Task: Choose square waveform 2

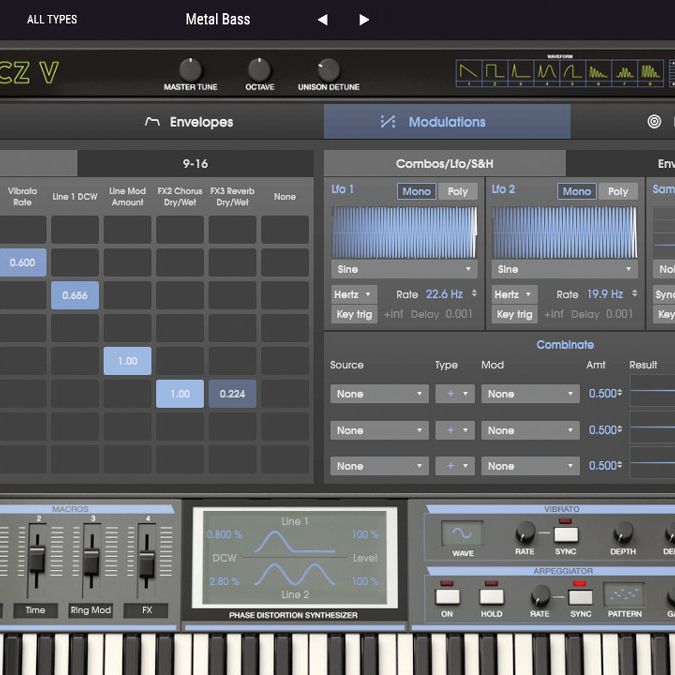Action: coord(495,73)
